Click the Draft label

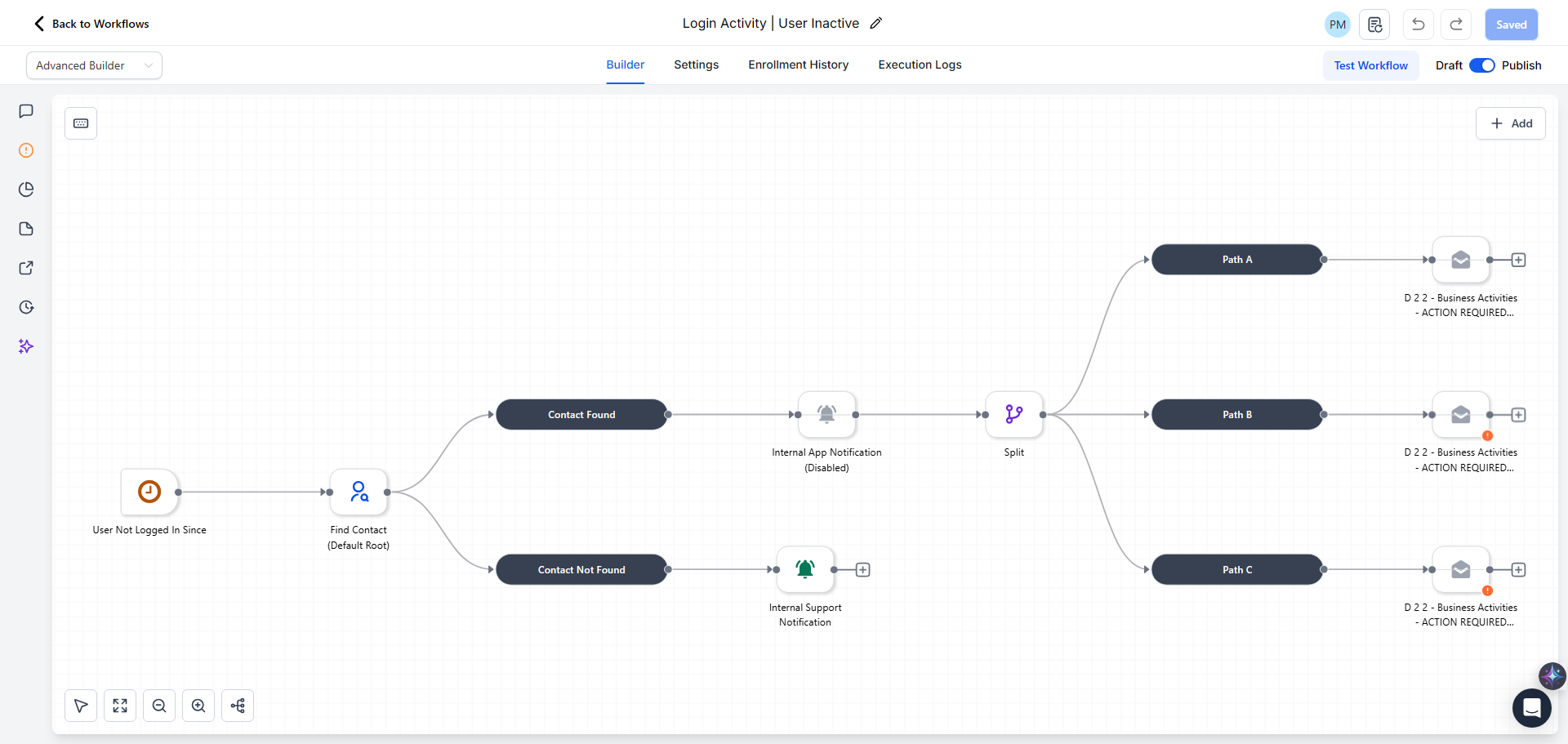1449,65
